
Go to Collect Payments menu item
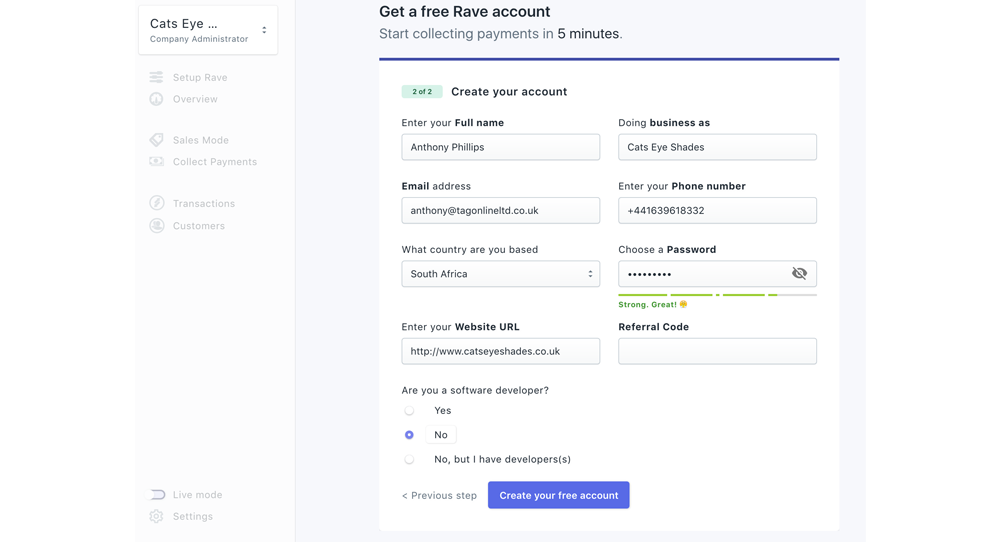pos(214,162)
